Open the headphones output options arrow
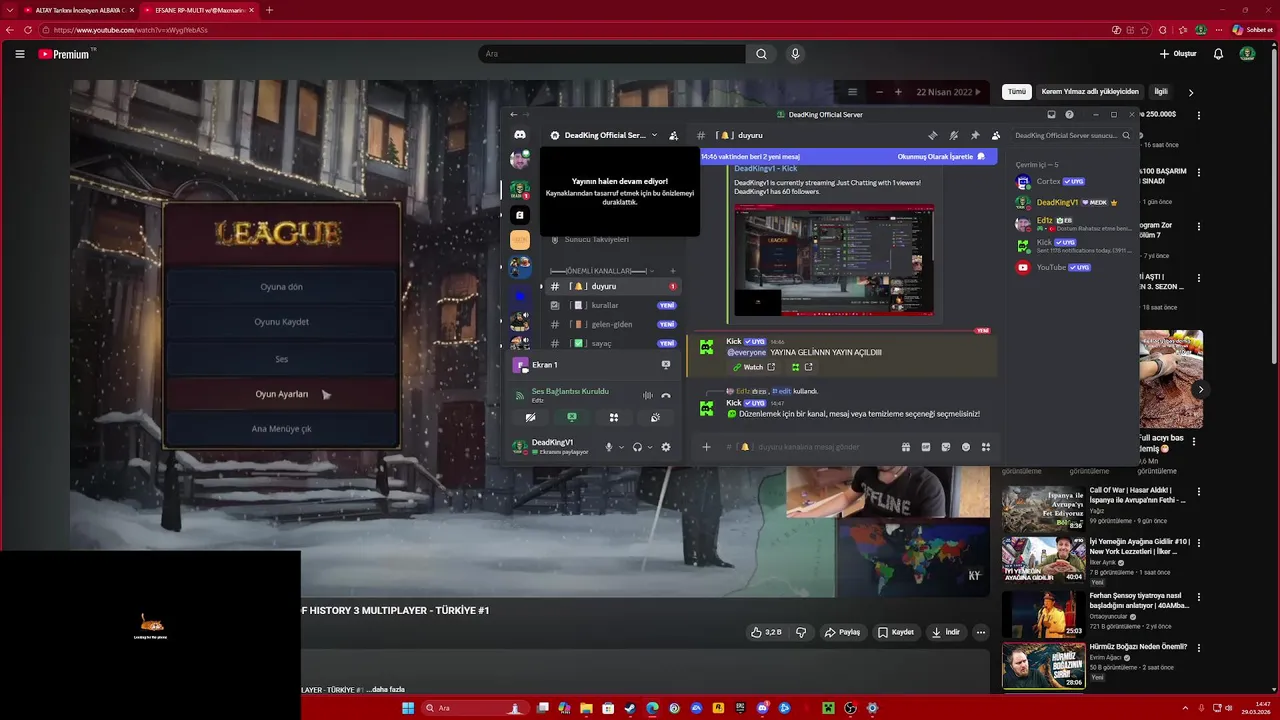The height and width of the screenshot is (720, 1280). pos(650,447)
